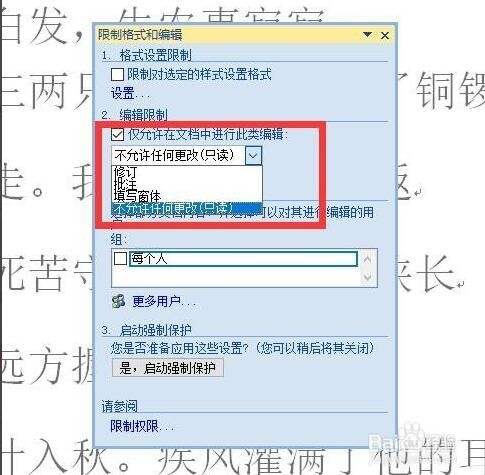Open the 限制权限... link

click(142, 426)
